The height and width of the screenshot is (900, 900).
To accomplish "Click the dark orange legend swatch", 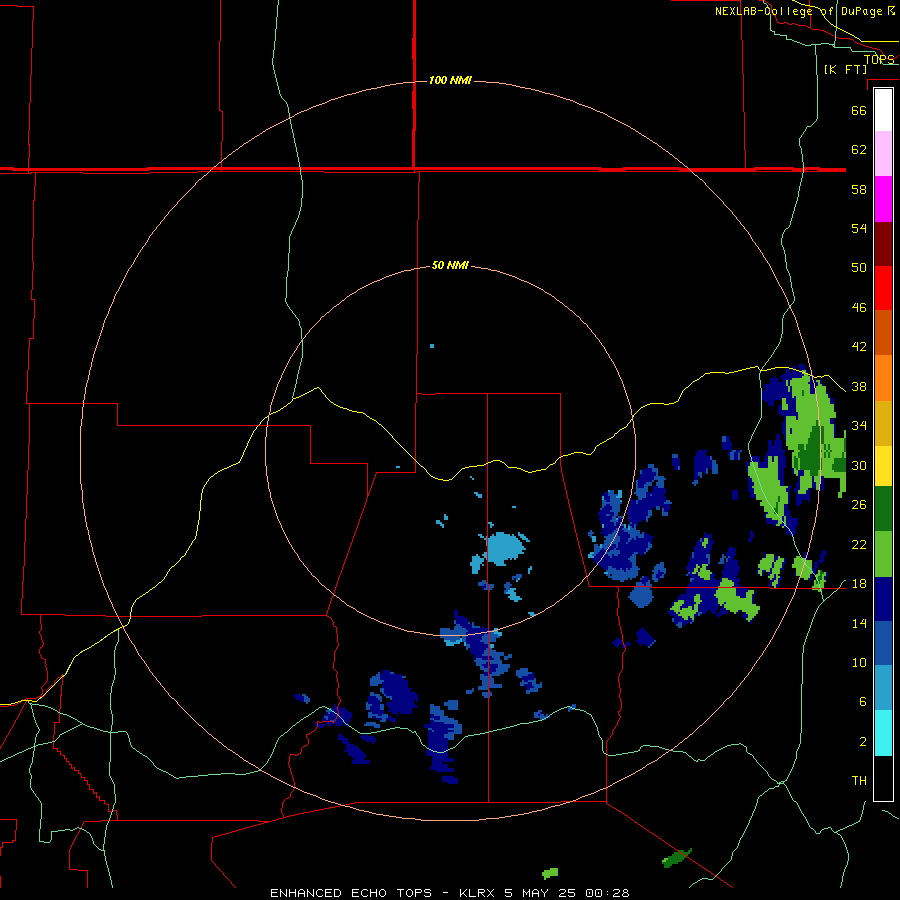I will 883,333.
